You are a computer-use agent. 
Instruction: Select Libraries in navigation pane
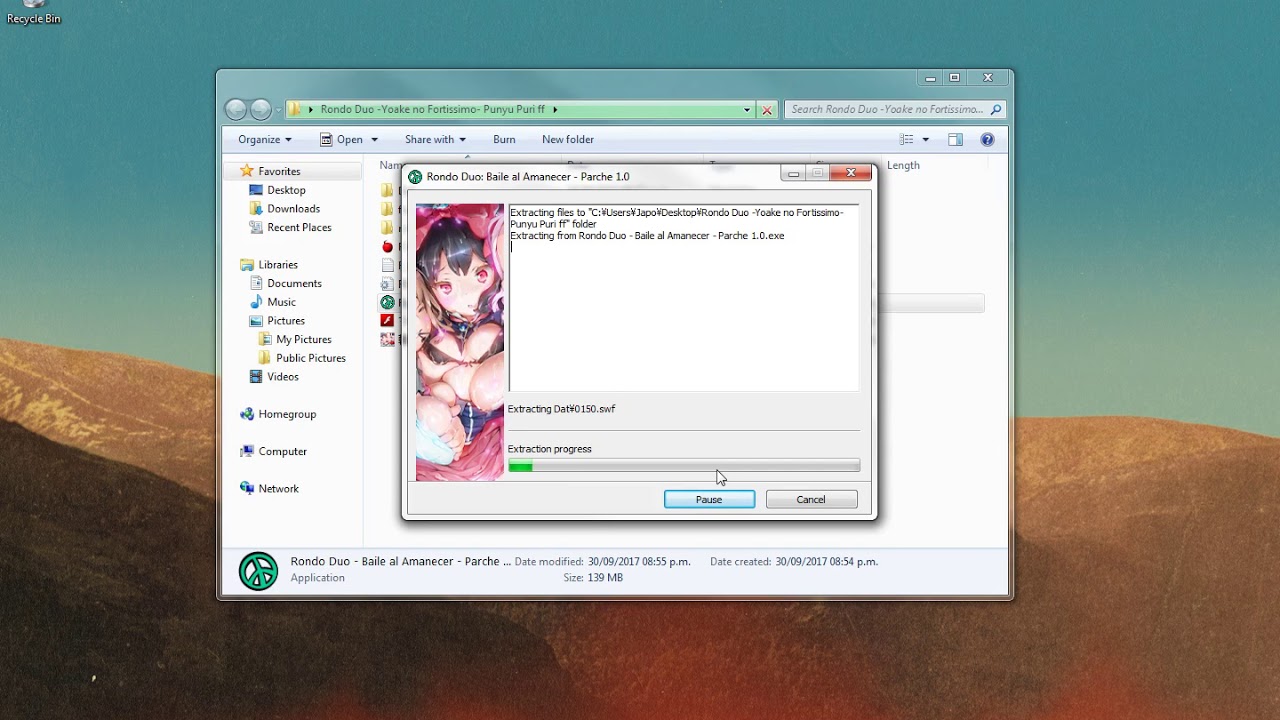pos(278,265)
